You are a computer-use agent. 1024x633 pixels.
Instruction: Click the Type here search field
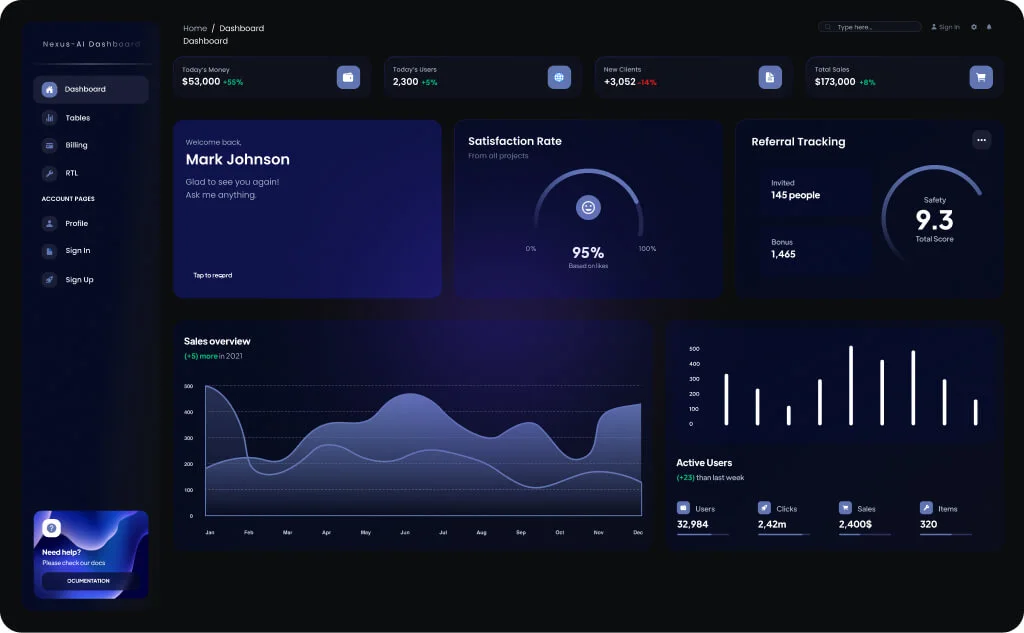click(x=870, y=26)
